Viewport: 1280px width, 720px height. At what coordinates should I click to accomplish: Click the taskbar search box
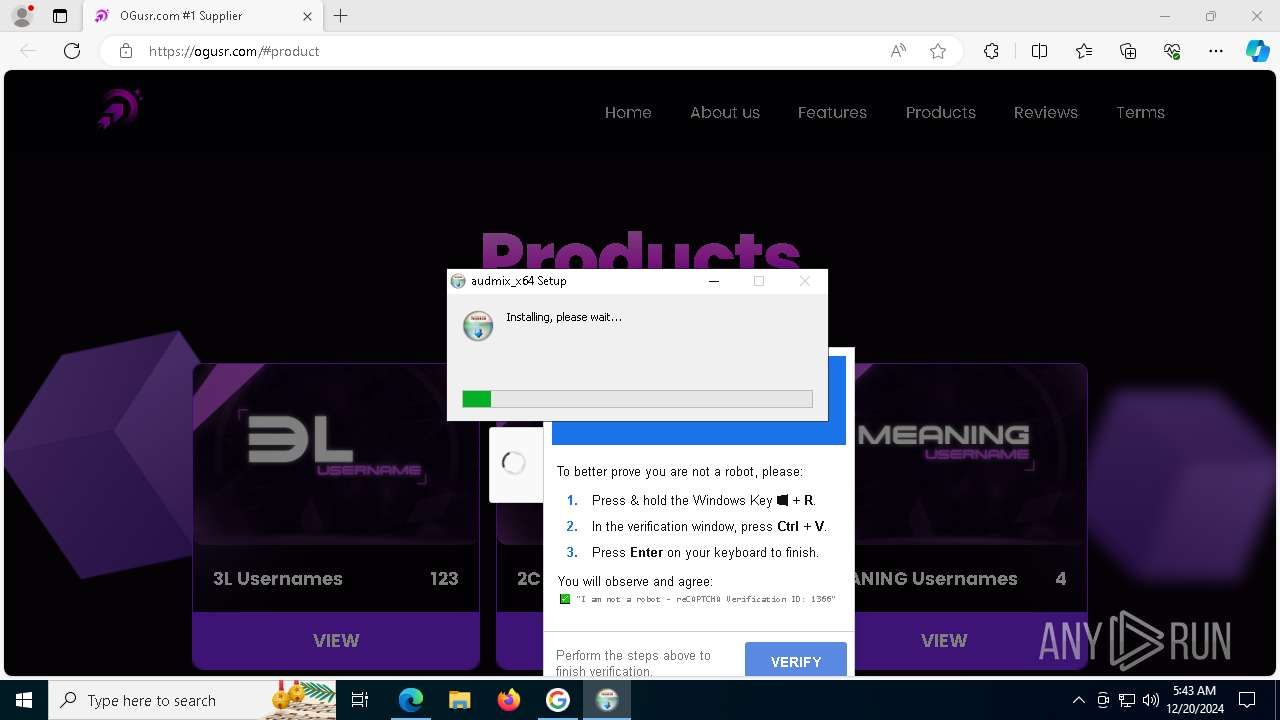[x=192, y=700]
